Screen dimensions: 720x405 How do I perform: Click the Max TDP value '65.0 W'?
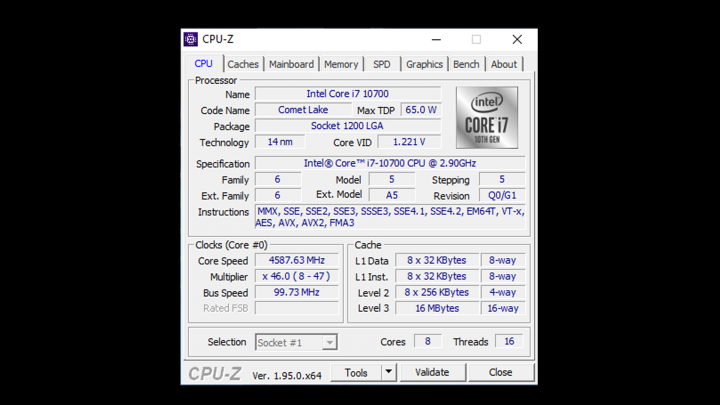(421, 110)
